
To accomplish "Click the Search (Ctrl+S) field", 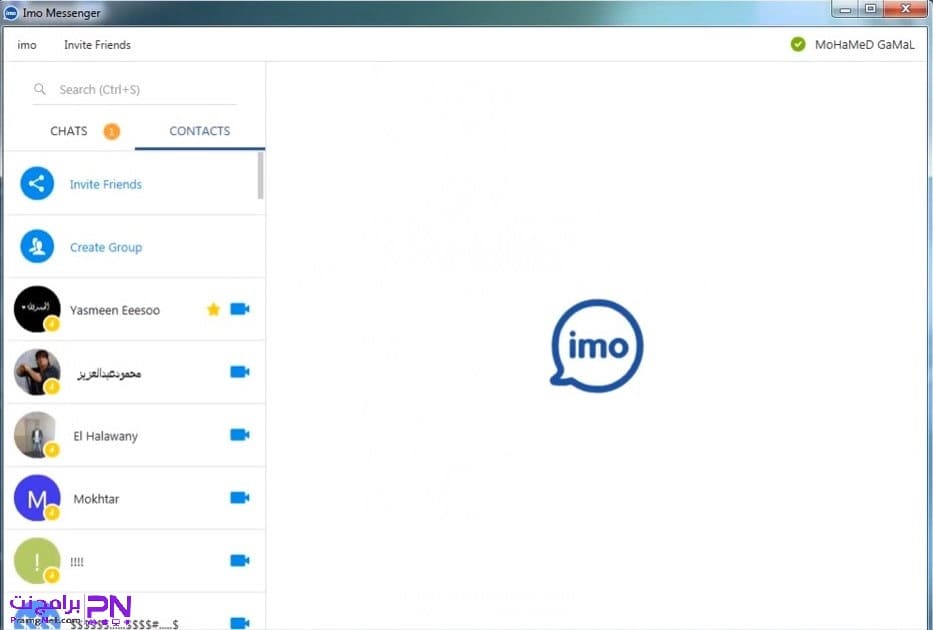I will click(x=134, y=90).
